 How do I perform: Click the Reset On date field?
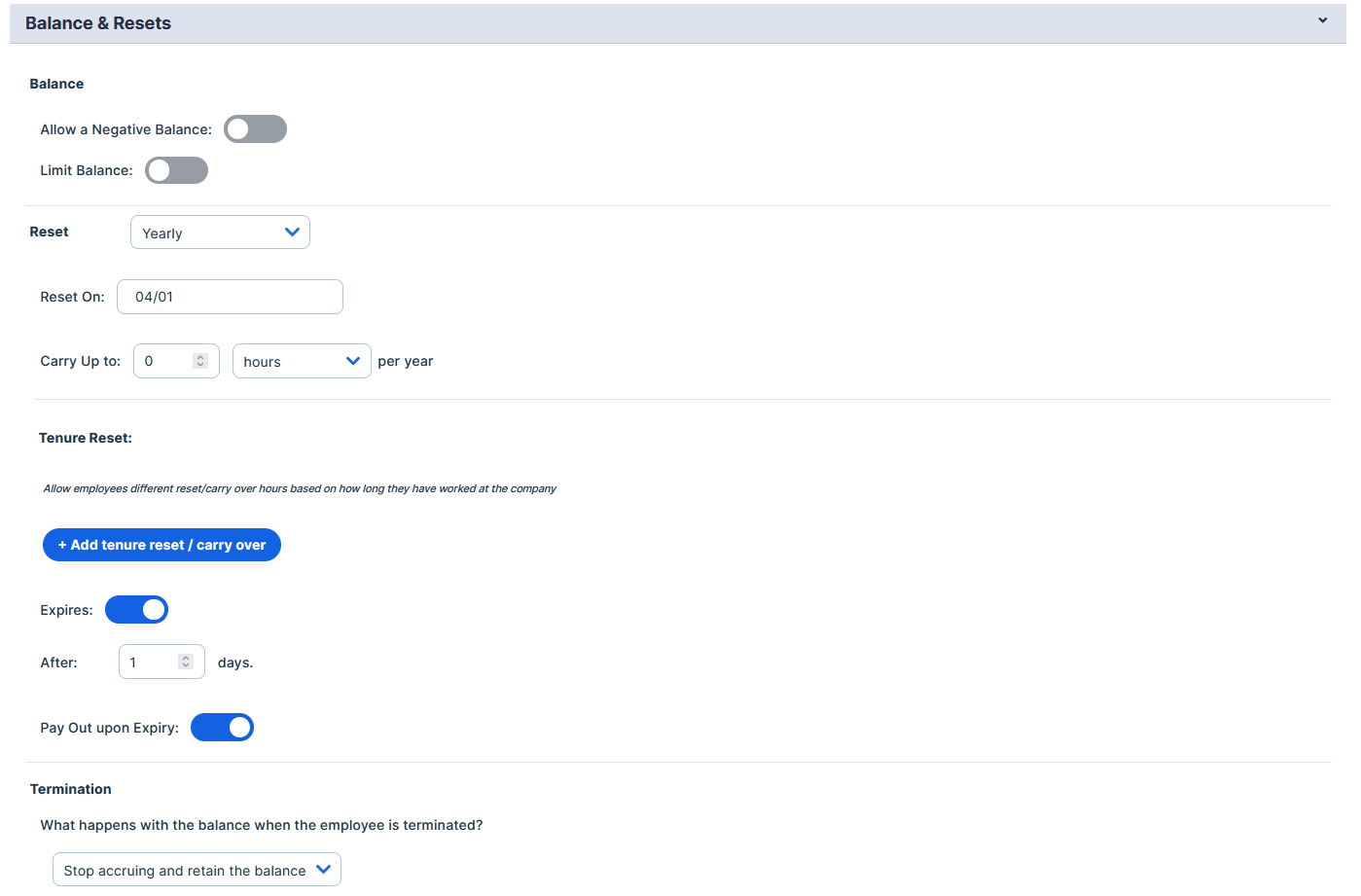pos(230,297)
